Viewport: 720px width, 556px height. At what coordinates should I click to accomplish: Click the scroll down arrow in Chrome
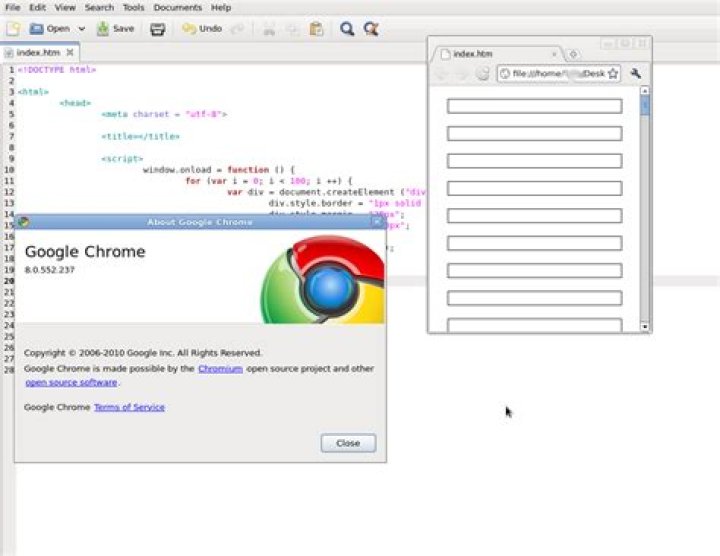tap(645, 326)
